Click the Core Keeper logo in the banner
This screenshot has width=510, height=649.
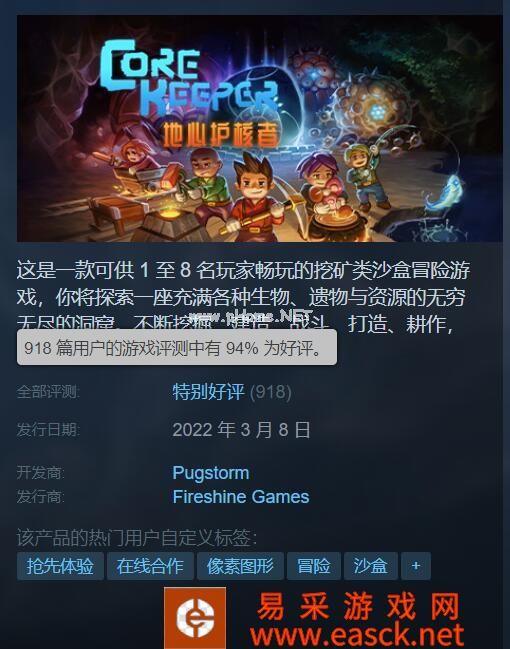[x=188, y=77]
